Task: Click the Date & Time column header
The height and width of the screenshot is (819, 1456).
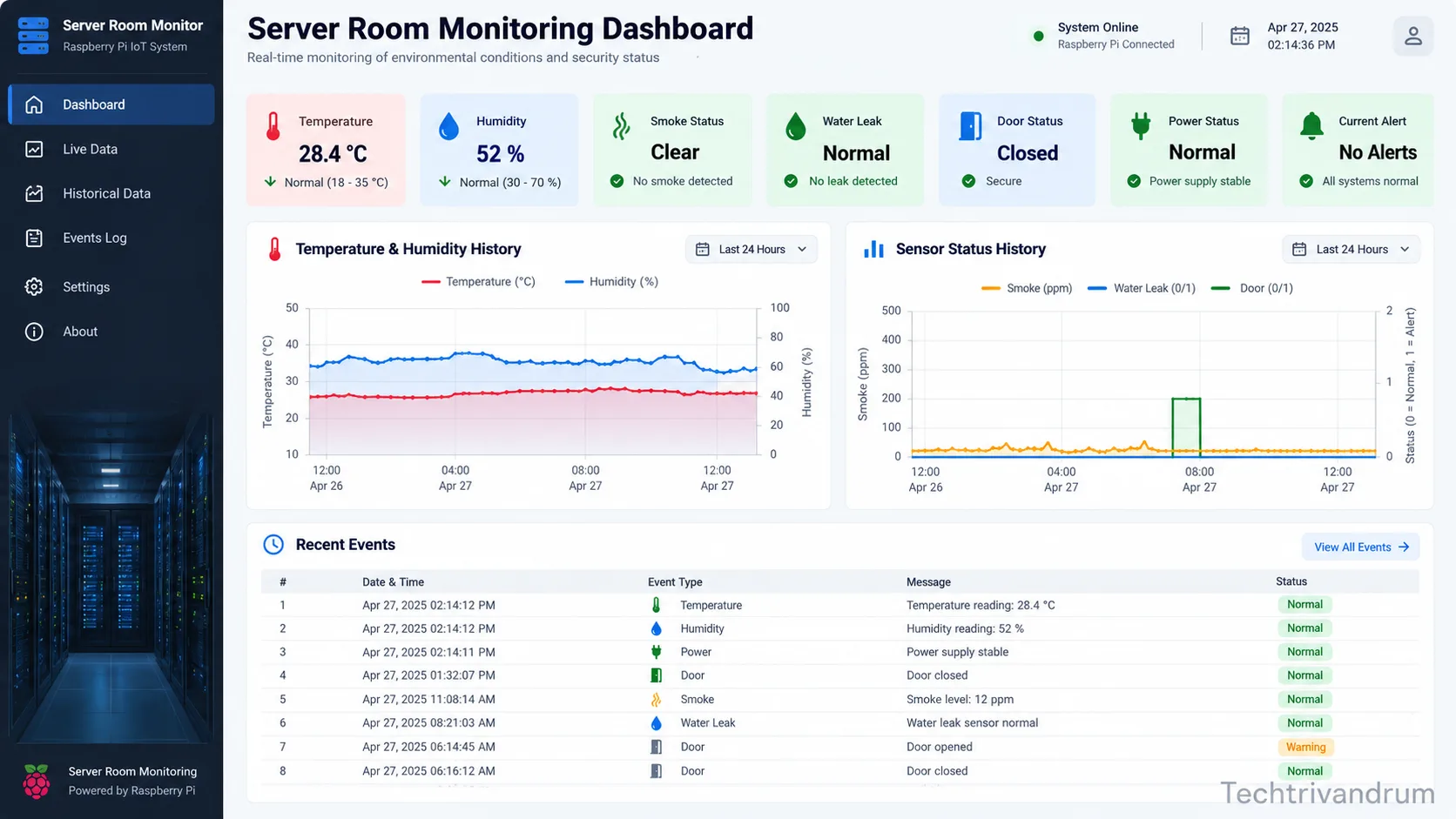Action: [x=393, y=582]
